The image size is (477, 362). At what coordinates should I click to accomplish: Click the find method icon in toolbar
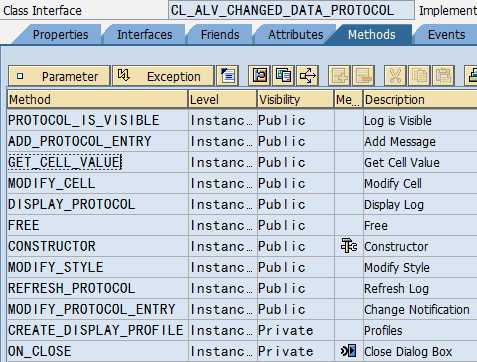pyautogui.click(x=260, y=76)
